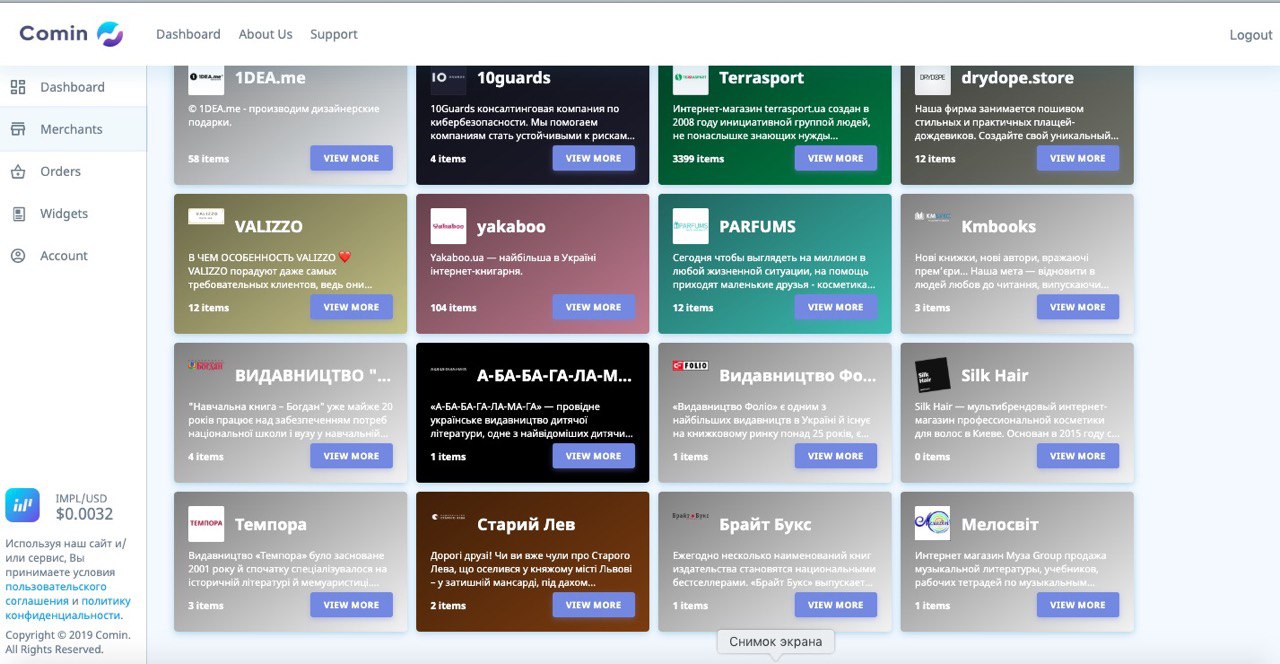Click the Silk Hair 0 items count

coord(932,456)
